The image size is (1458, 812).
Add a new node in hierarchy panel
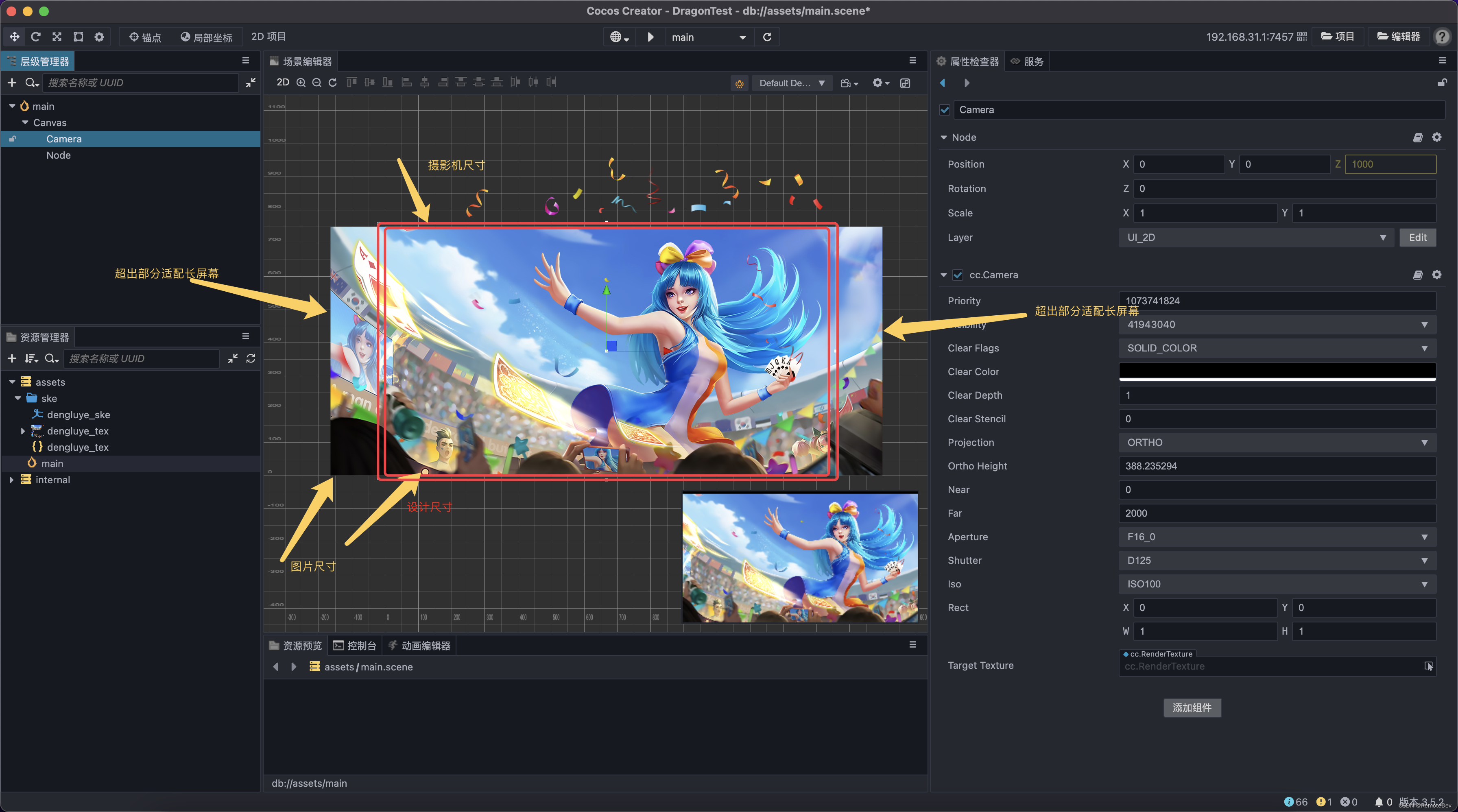click(x=12, y=83)
